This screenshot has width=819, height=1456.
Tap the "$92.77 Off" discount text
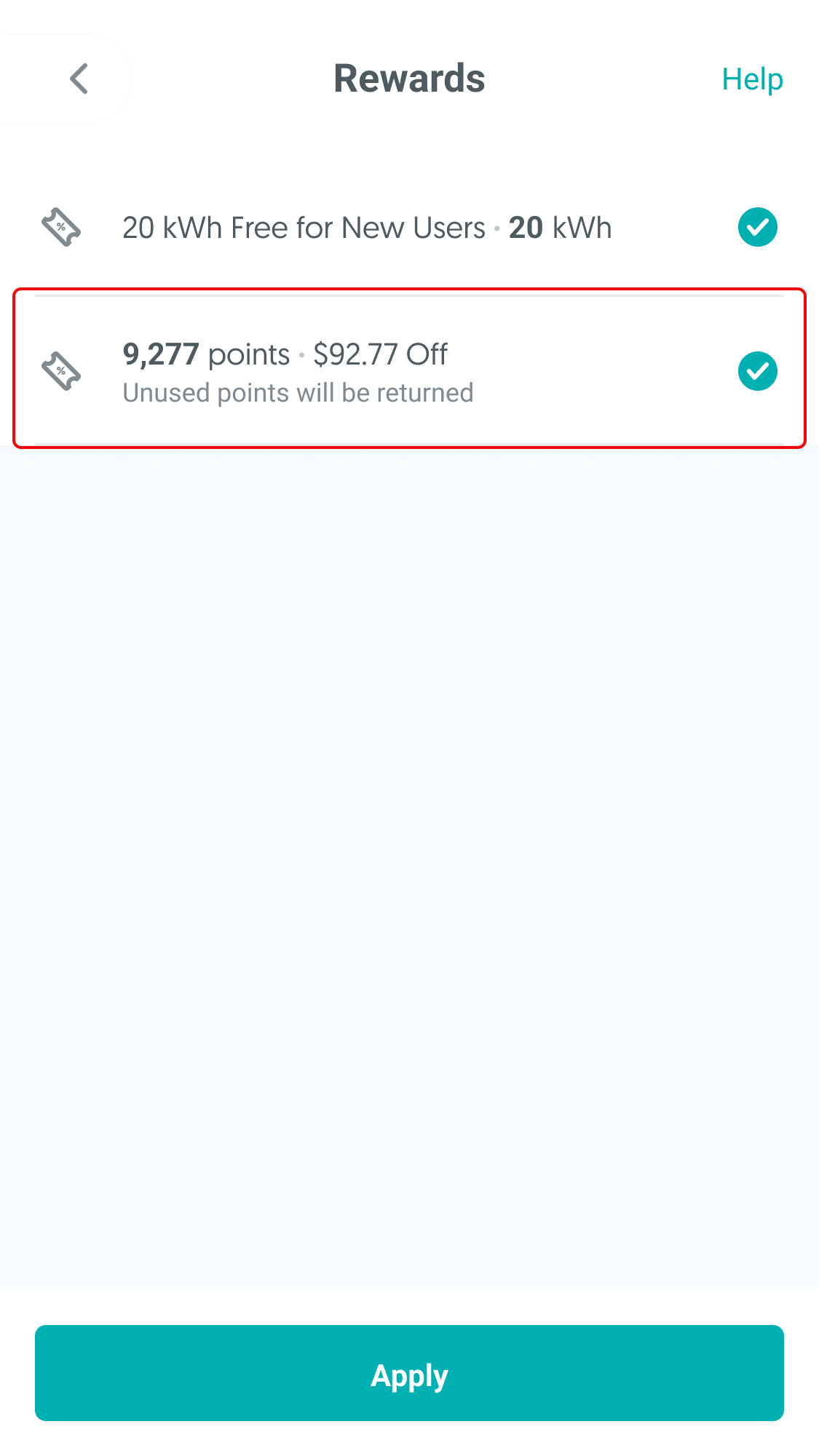[380, 354]
